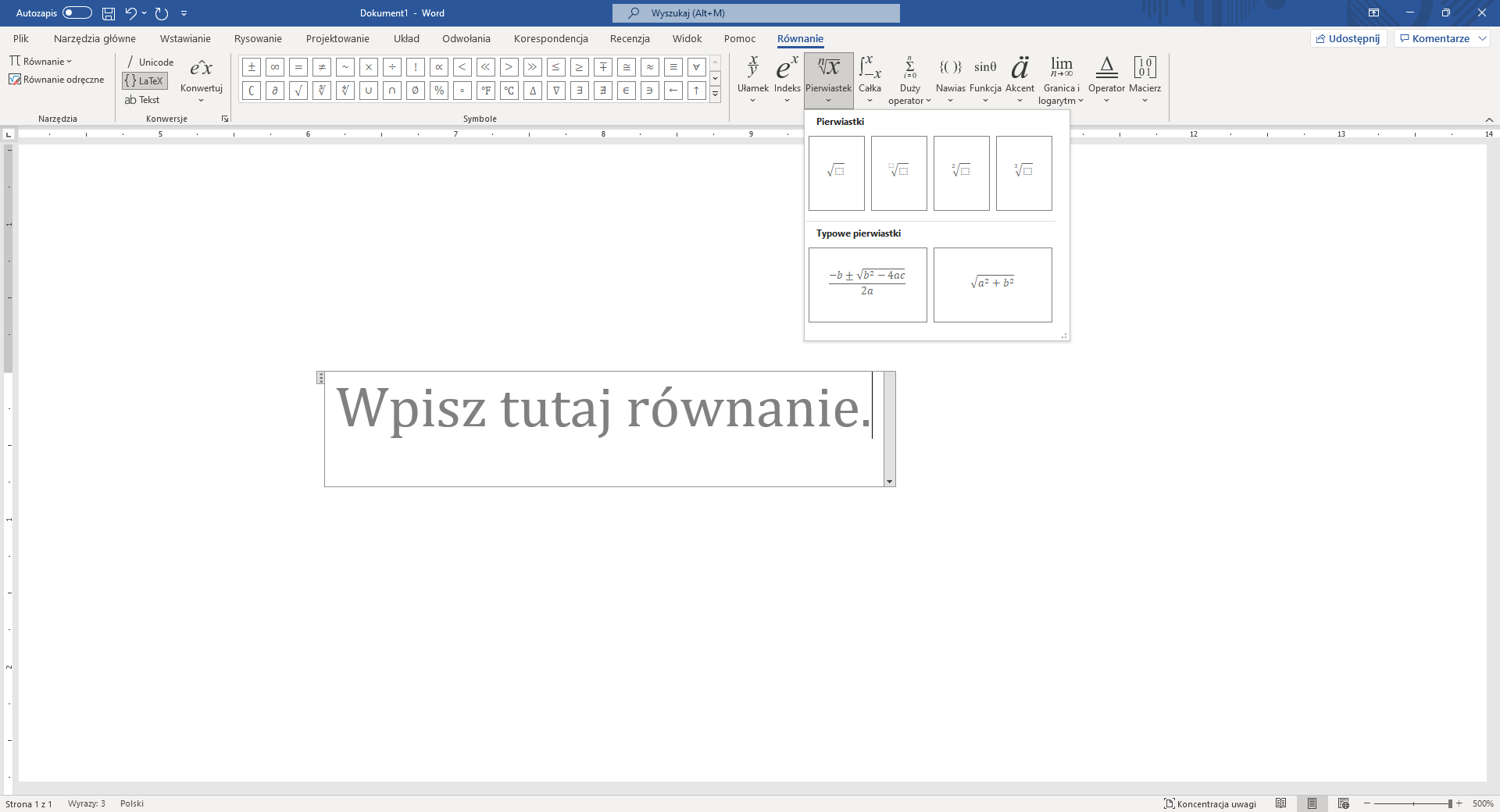This screenshot has width=1500, height=812.
Task: Insert the quadratic formula template
Action: [867, 284]
